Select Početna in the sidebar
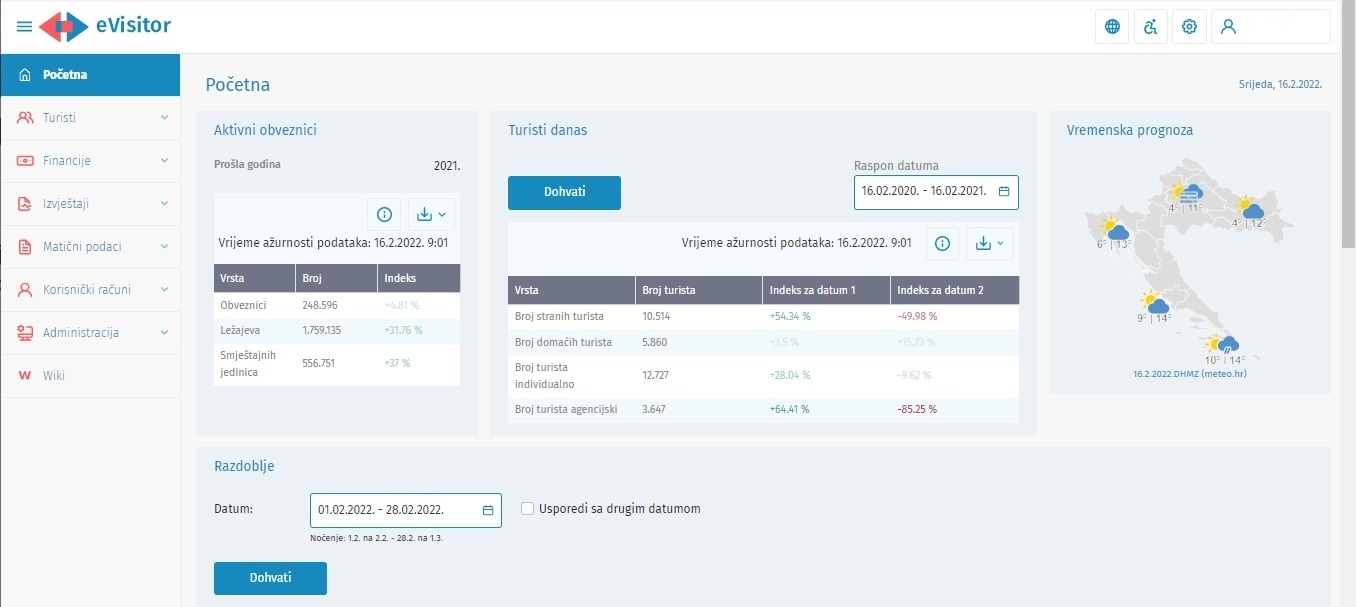The width and height of the screenshot is (1356, 607). (90, 75)
